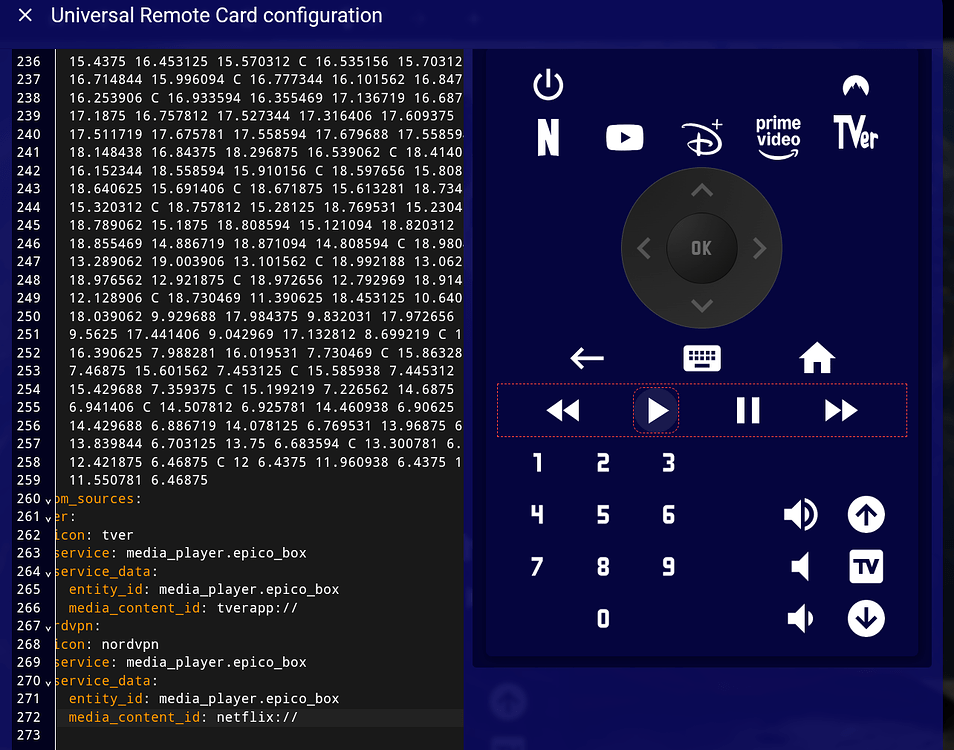Viewport: 954px width, 750px height.
Task: Open the keyboard input button
Action: (x=702, y=358)
